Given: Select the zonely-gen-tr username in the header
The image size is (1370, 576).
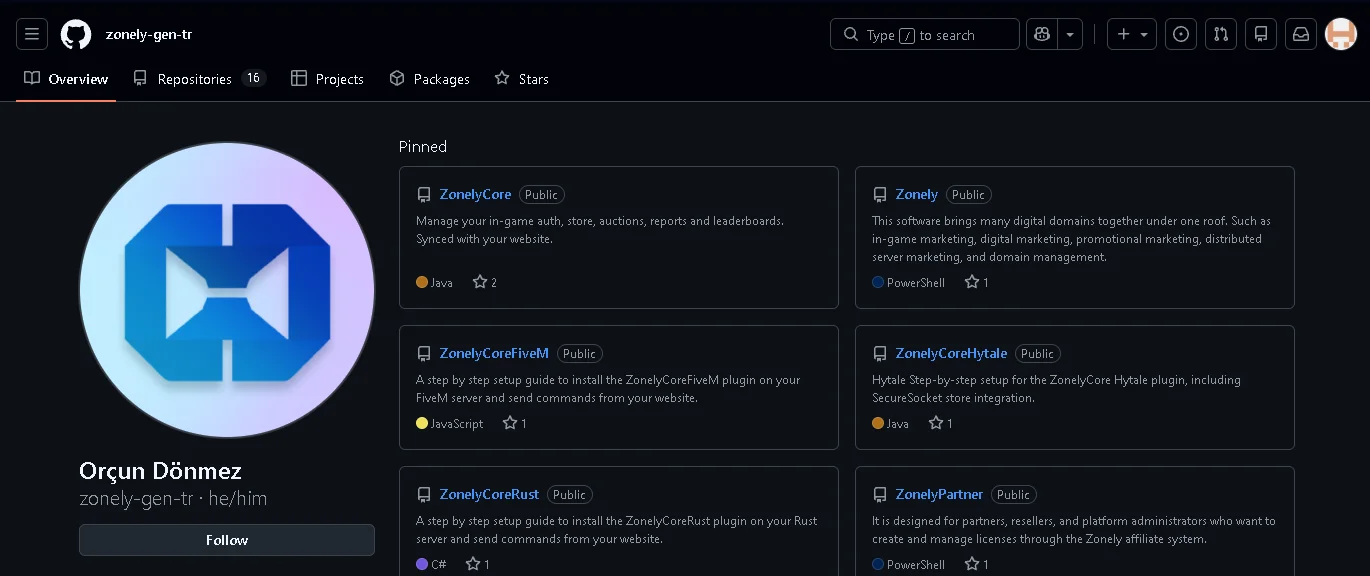Looking at the screenshot, I should tap(149, 34).
